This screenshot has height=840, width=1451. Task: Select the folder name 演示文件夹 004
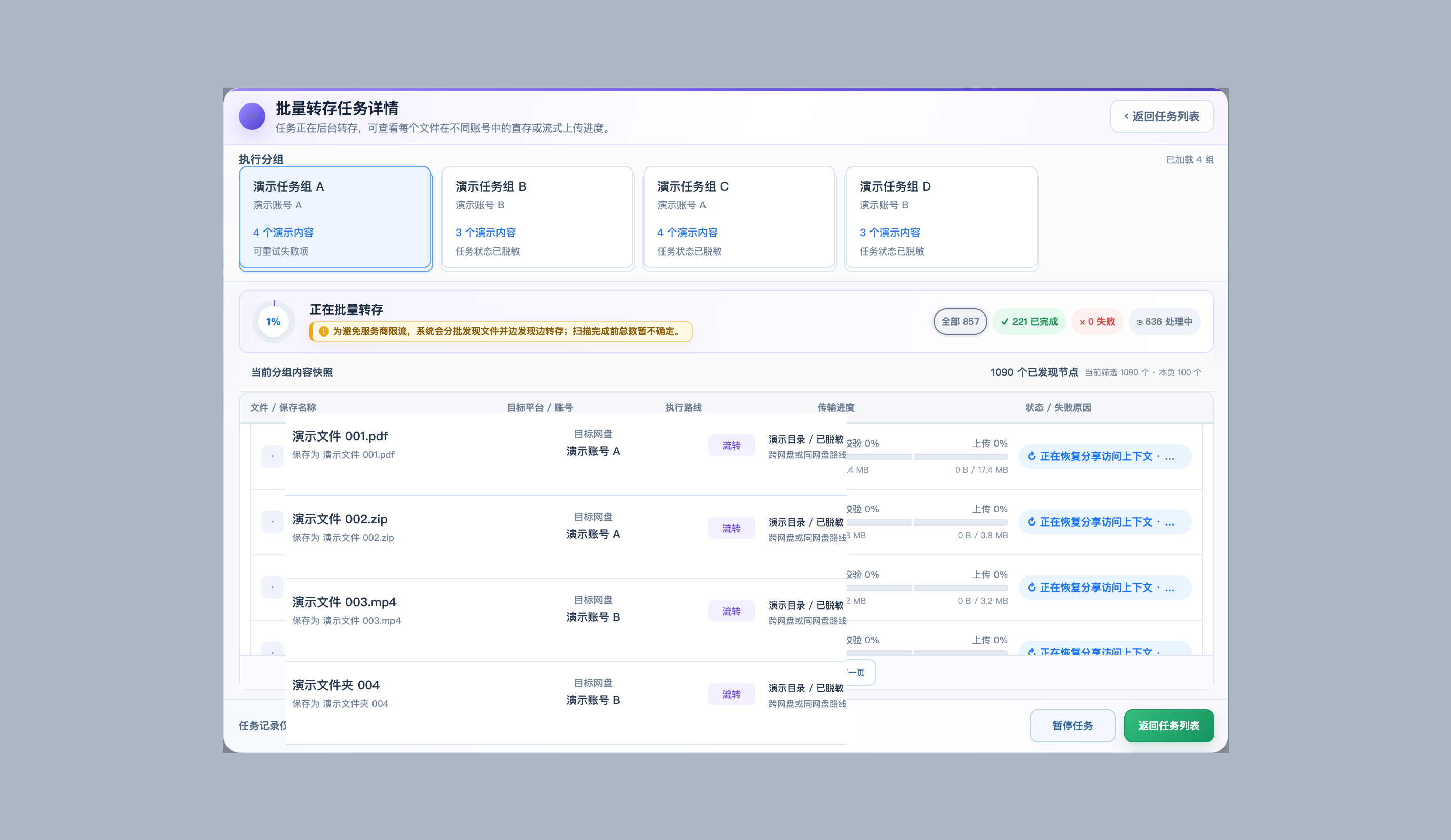click(336, 685)
